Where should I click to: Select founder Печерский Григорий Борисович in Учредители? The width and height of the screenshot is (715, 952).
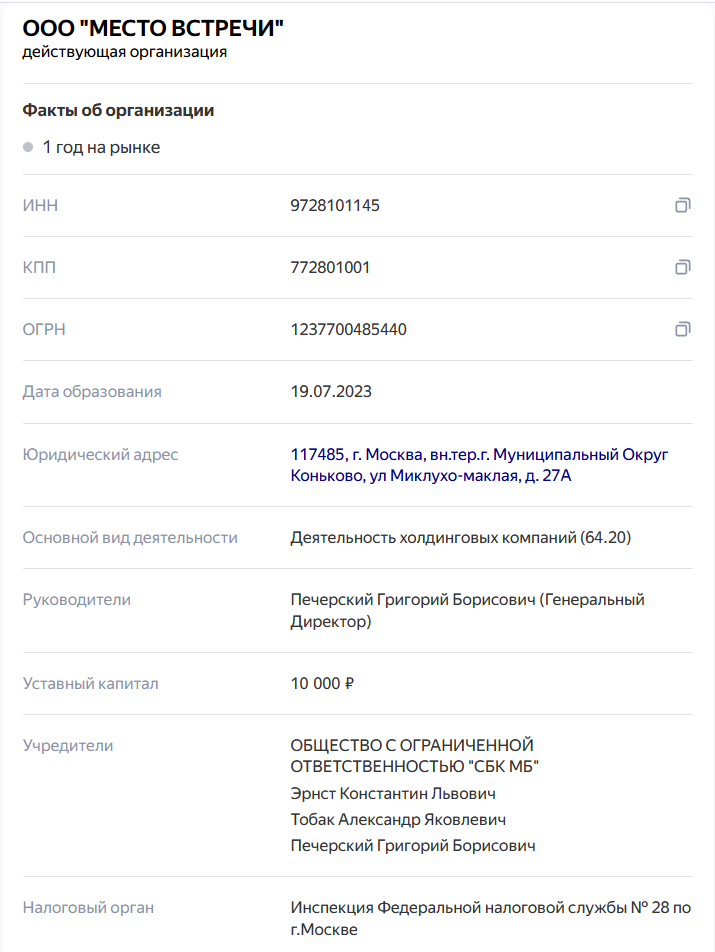[412, 846]
